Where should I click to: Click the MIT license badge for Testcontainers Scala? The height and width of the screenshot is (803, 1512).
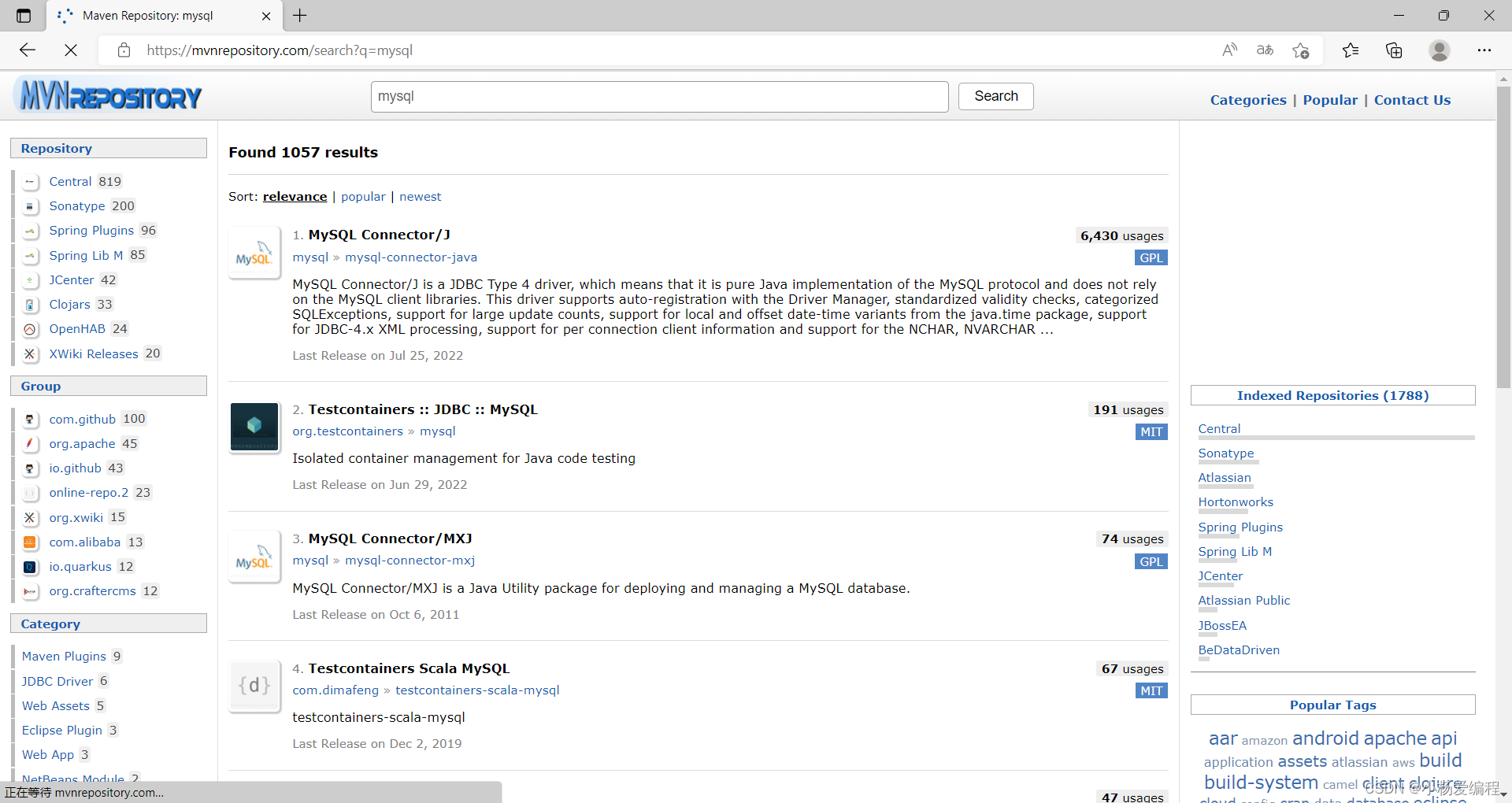[x=1151, y=690]
